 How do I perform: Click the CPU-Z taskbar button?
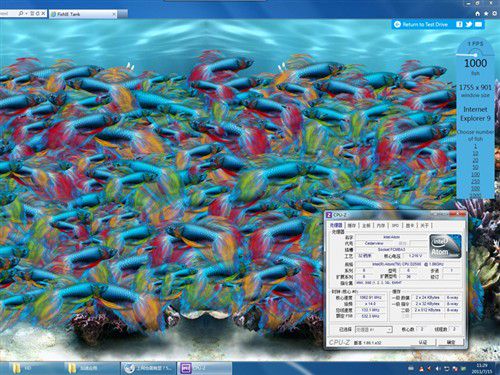tap(204, 368)
